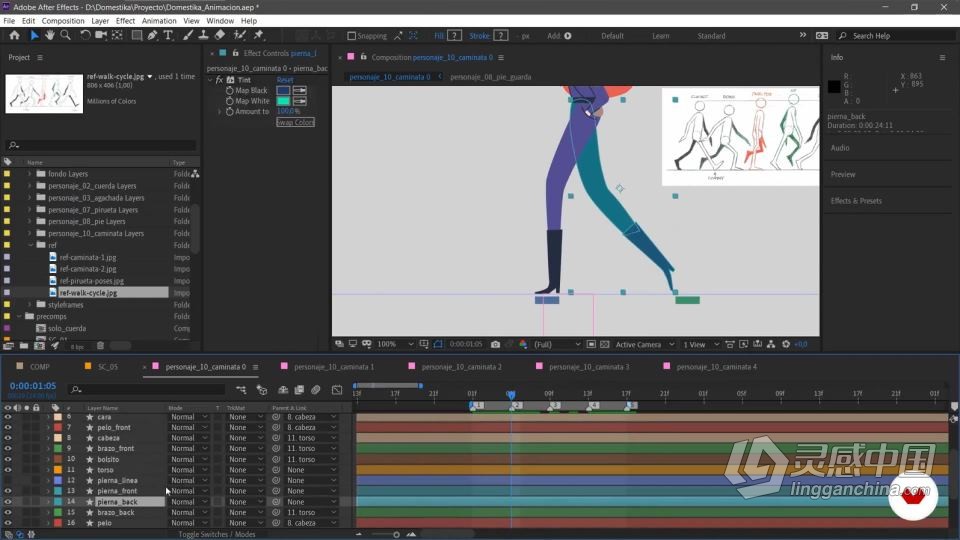
Task: Select the Camera tool
Action: pos(101,36)
